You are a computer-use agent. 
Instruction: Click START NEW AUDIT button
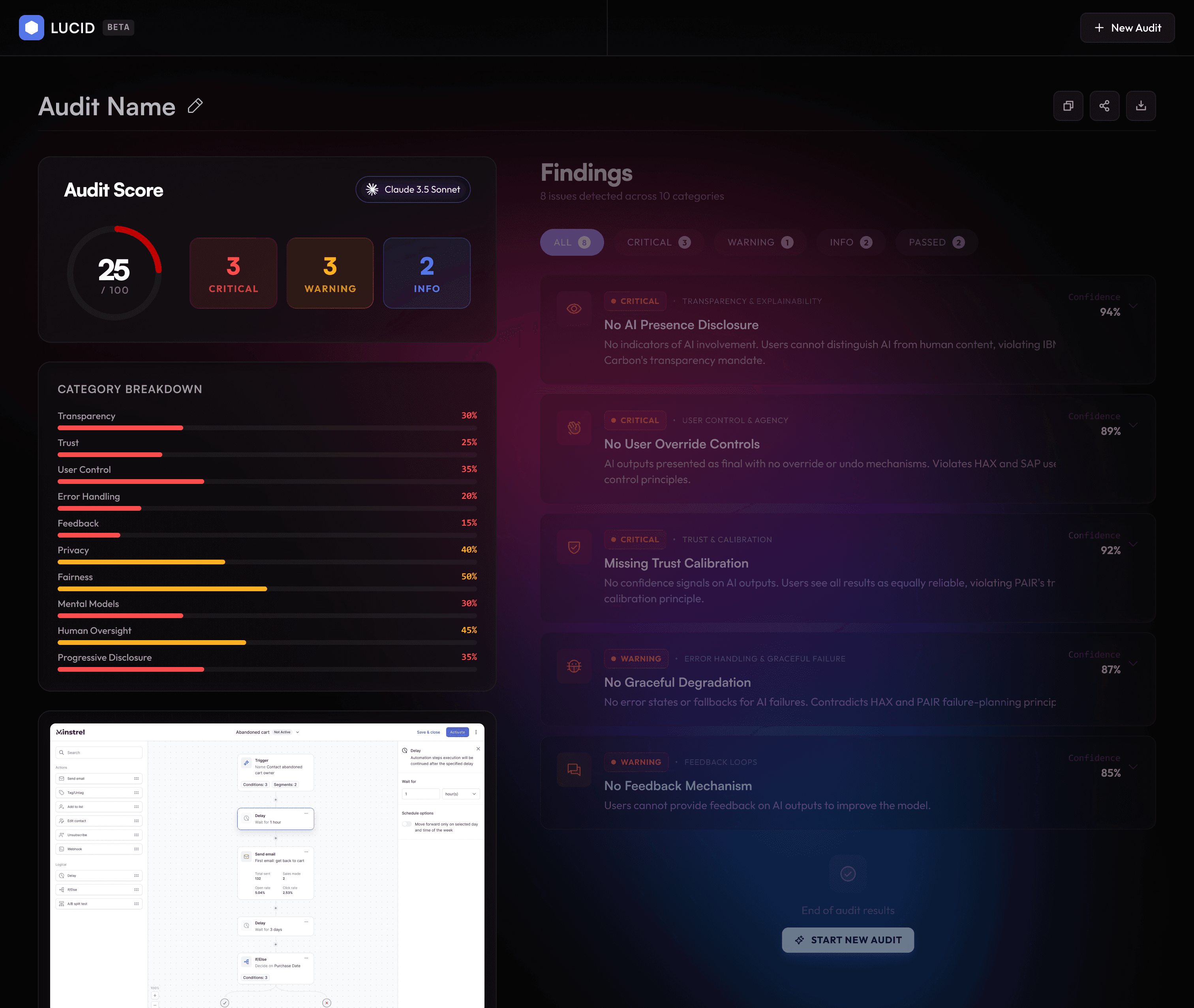(848, 940)
